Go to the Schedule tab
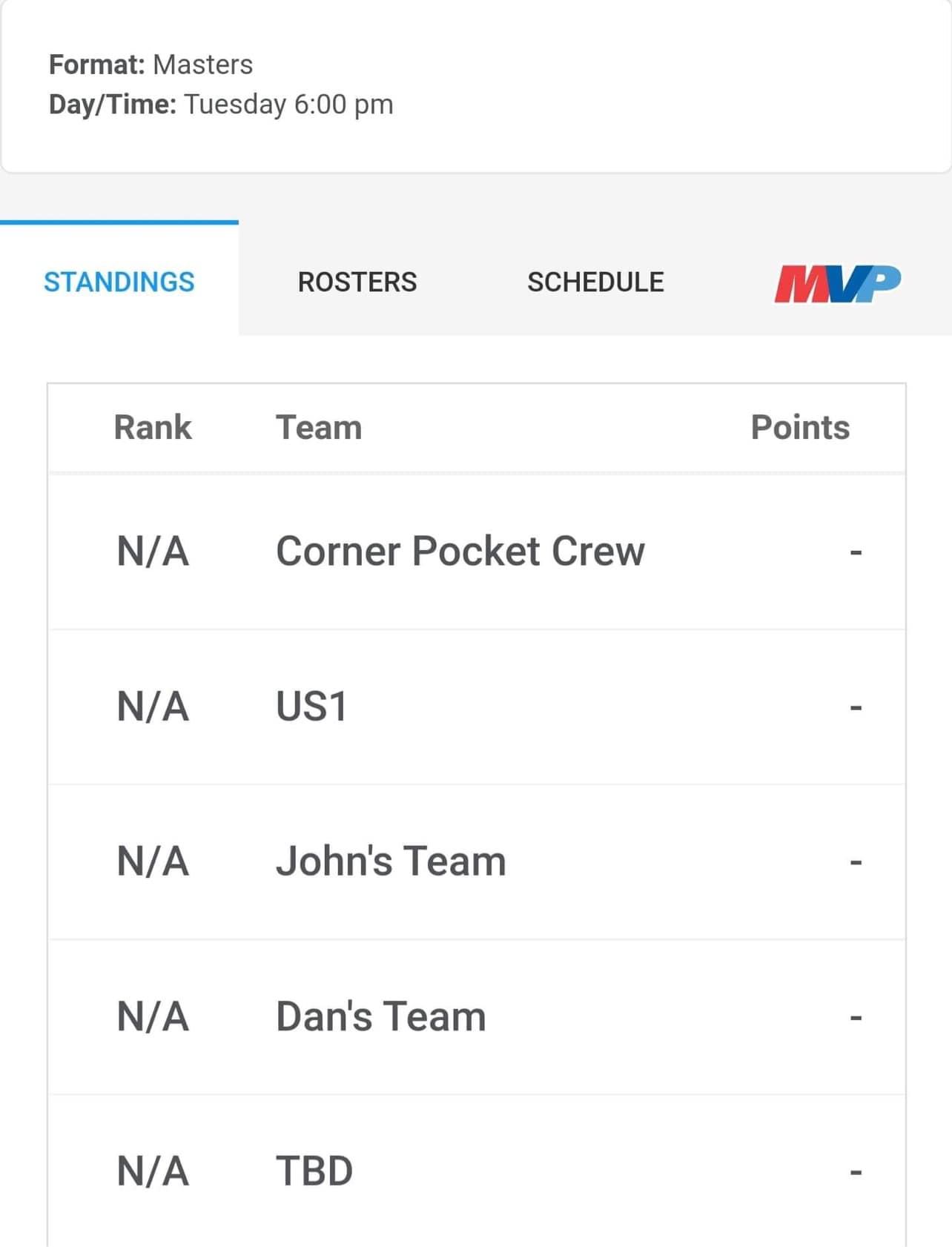Screen dimensions: 952x1247 pyautogui.click(x=595, y=282)
